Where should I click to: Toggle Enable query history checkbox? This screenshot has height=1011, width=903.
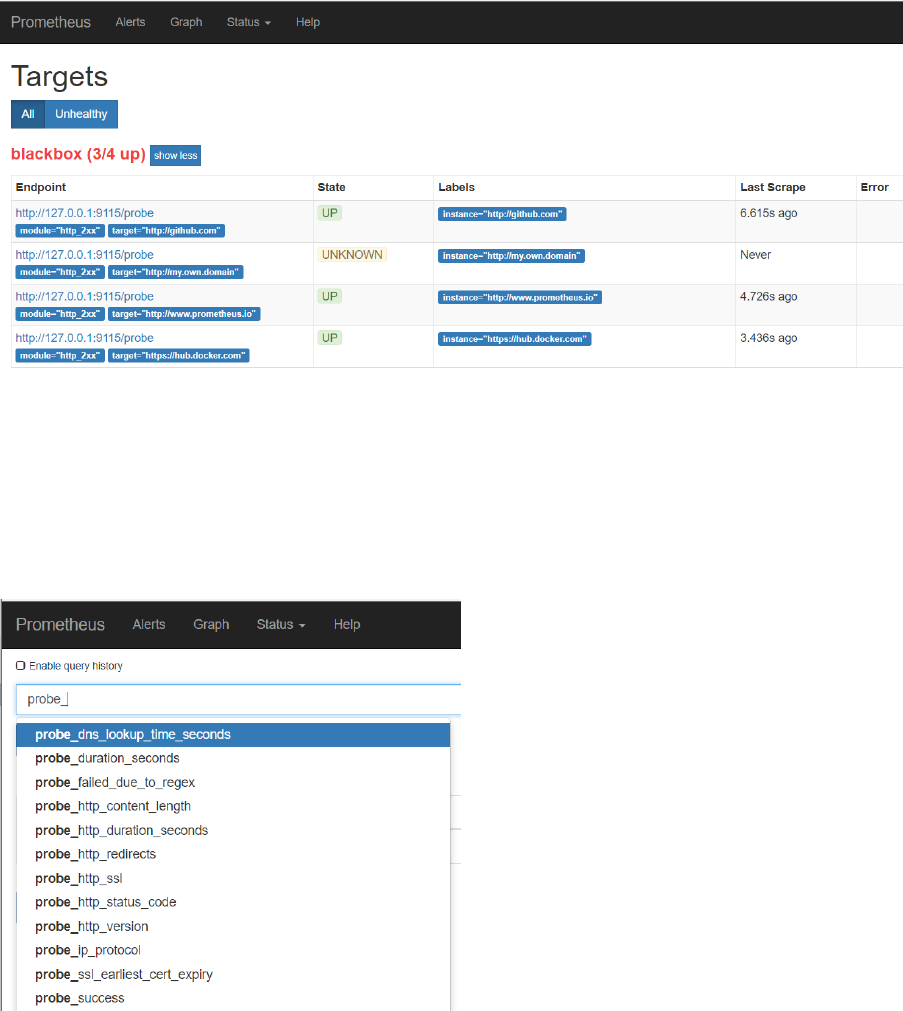[x=21, y=665]
